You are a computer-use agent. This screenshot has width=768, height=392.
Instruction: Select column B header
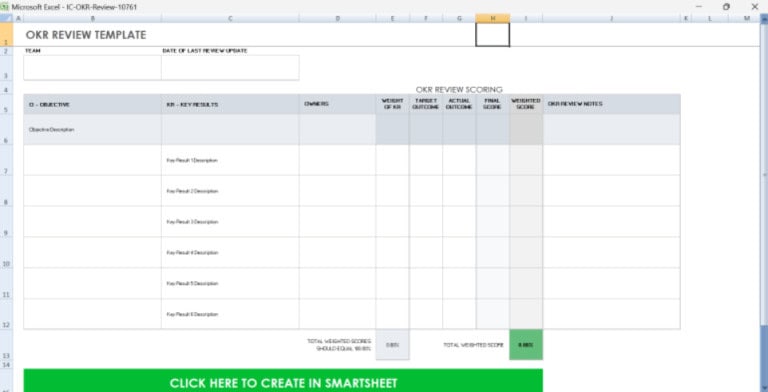tap(93, 18)
